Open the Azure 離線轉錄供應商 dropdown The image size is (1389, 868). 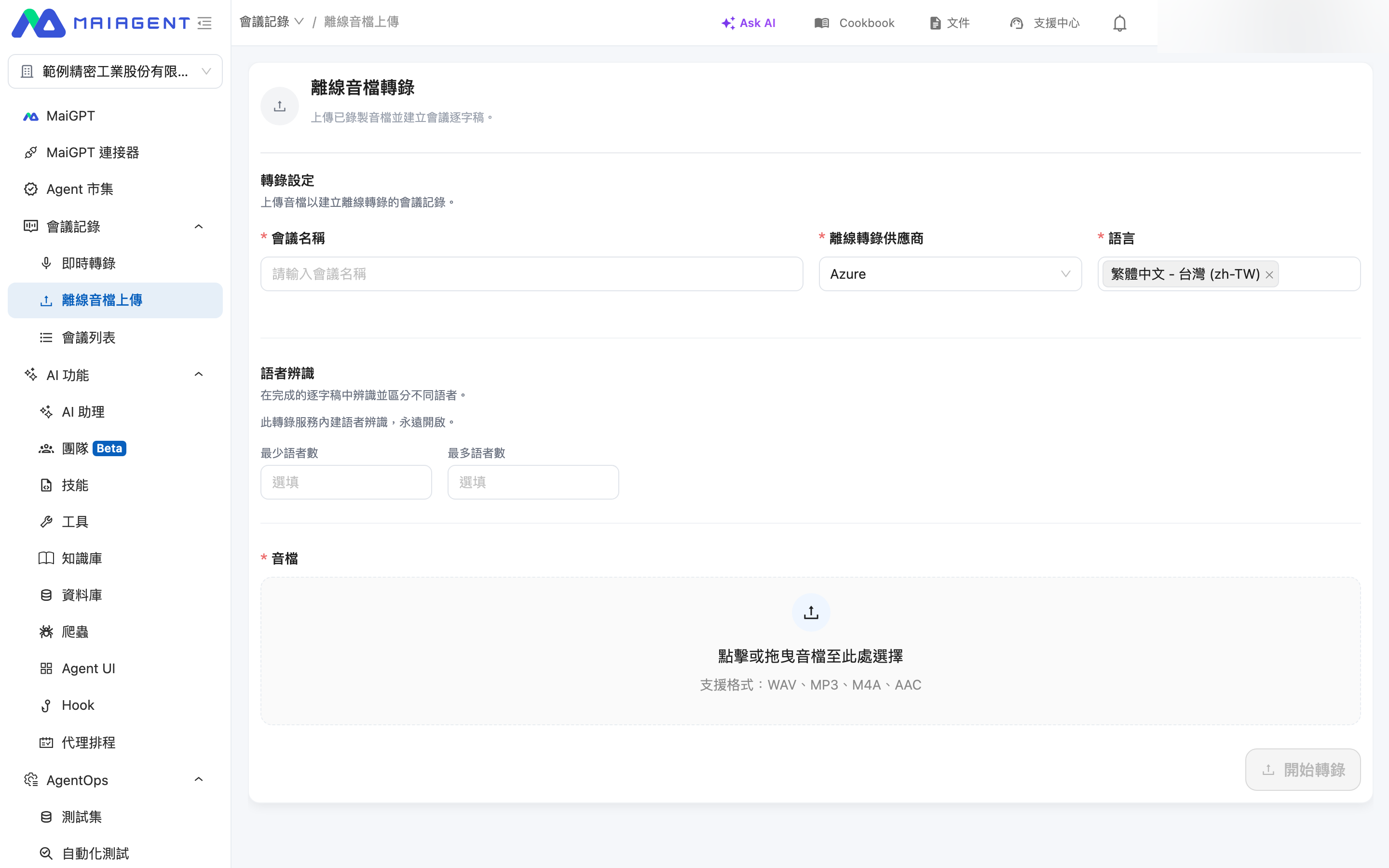pos(950,274)
